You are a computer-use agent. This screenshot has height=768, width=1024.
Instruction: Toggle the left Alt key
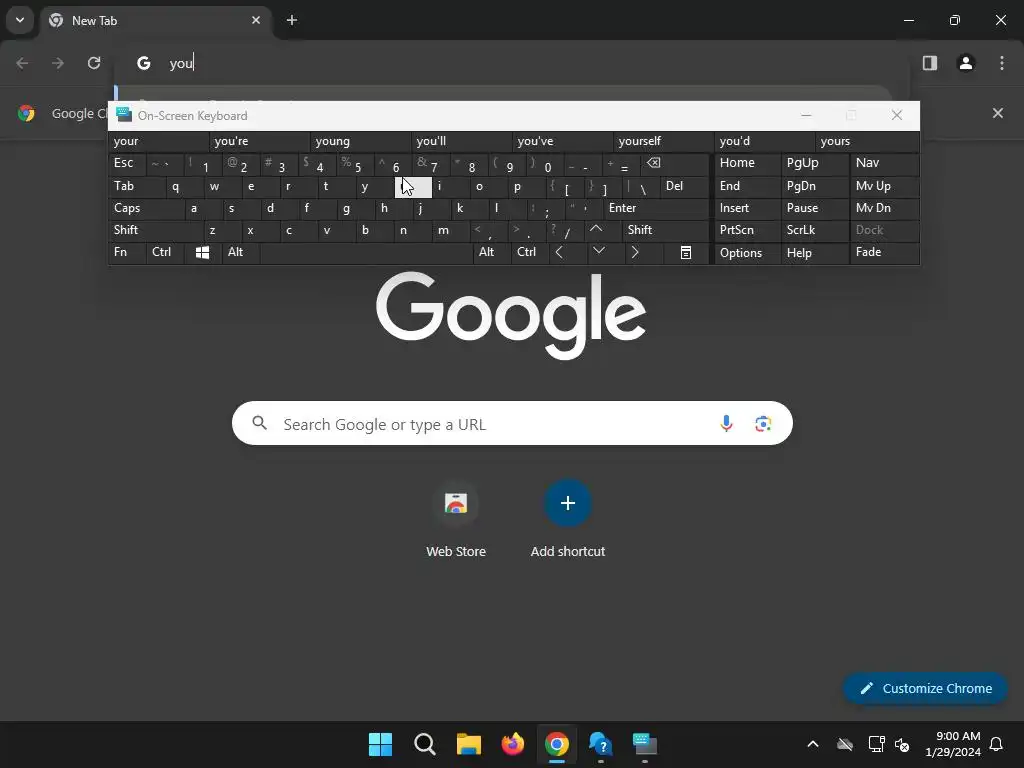pyautogui.click(x=240, y=252)
